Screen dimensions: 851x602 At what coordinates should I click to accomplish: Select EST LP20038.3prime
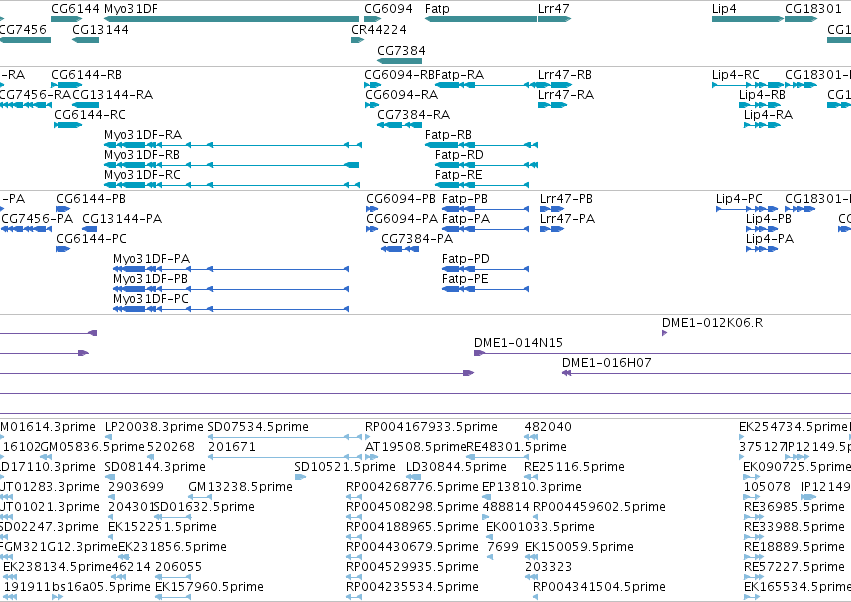pyautogui.click(x=108, y=436)
